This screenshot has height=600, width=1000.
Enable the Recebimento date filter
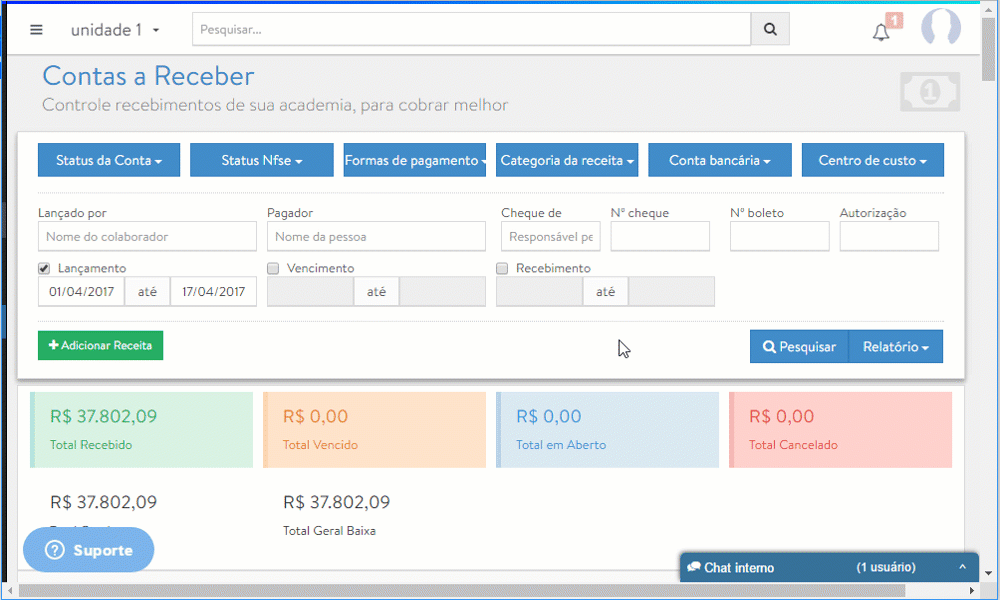(x=502, y=268)
